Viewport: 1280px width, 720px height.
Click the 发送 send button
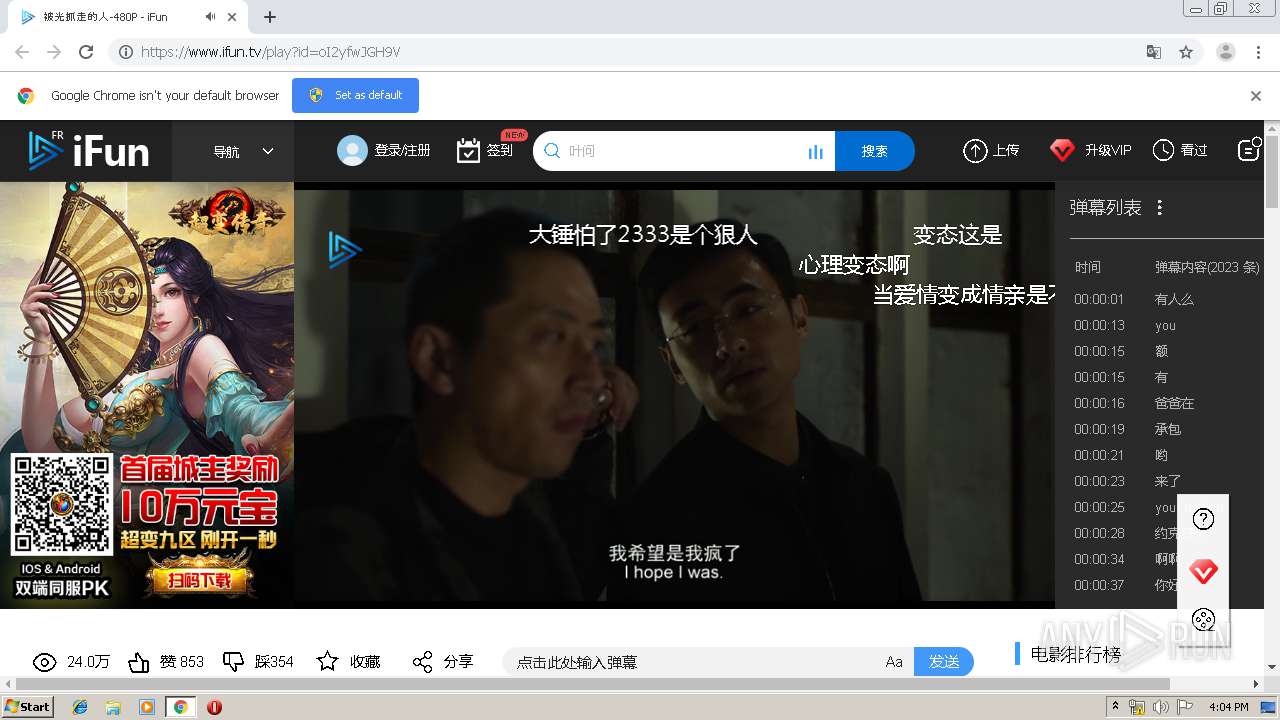[944, 662]
